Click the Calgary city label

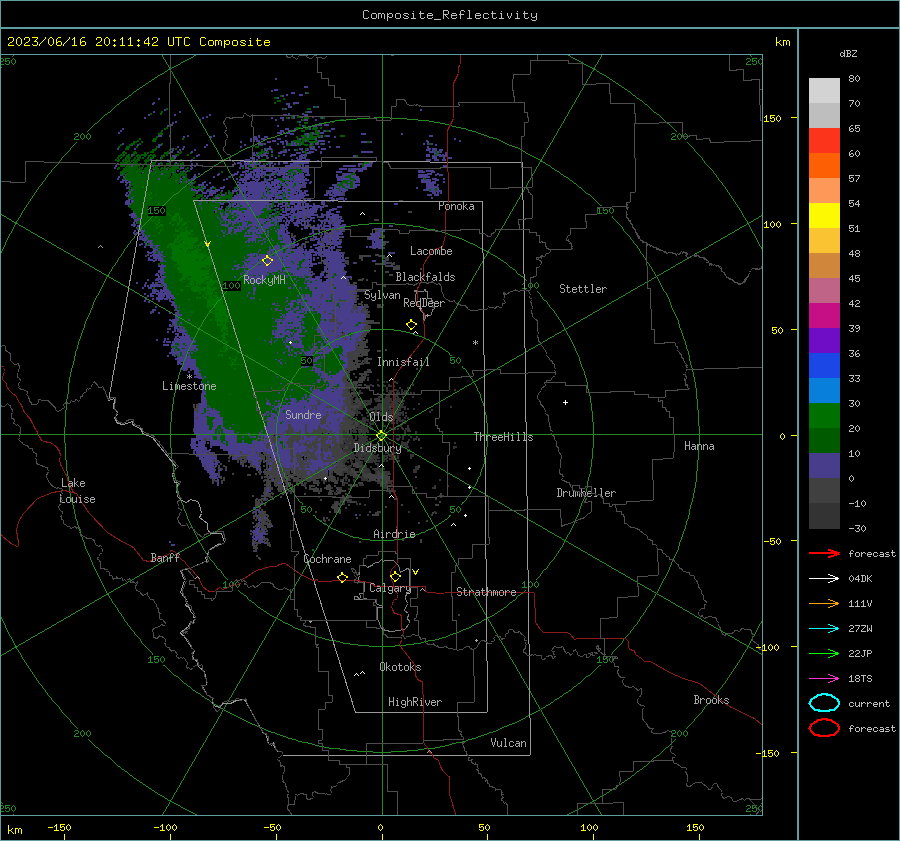(x=390, y=588)
